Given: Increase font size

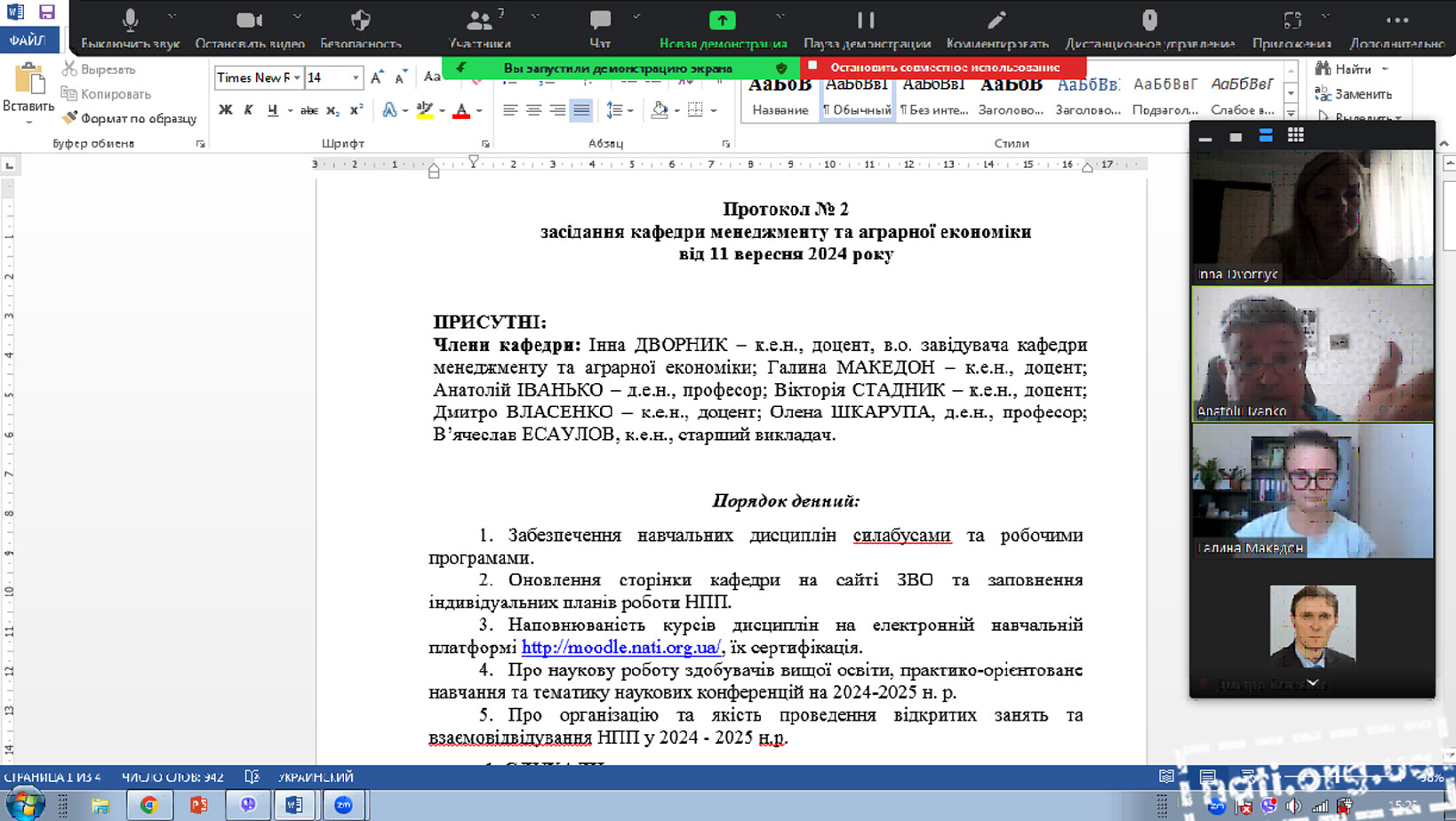Looking at the screenshot, I should click(x=378, y=78).
